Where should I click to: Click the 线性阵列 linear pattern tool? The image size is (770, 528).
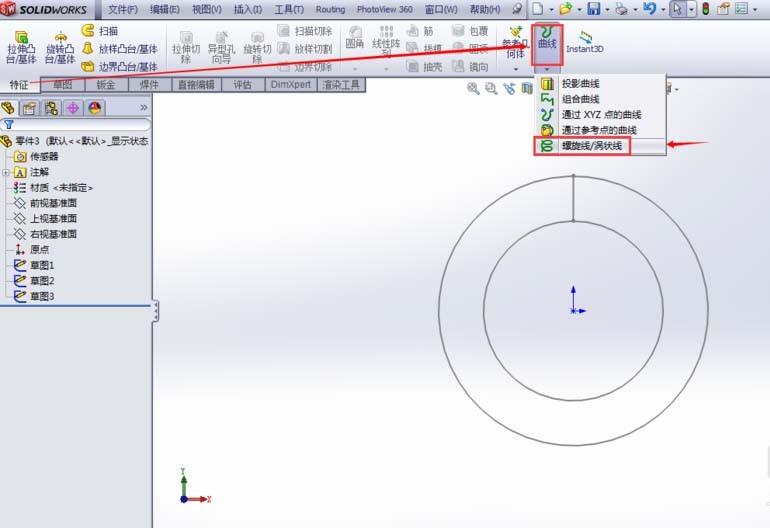(386, 42)
